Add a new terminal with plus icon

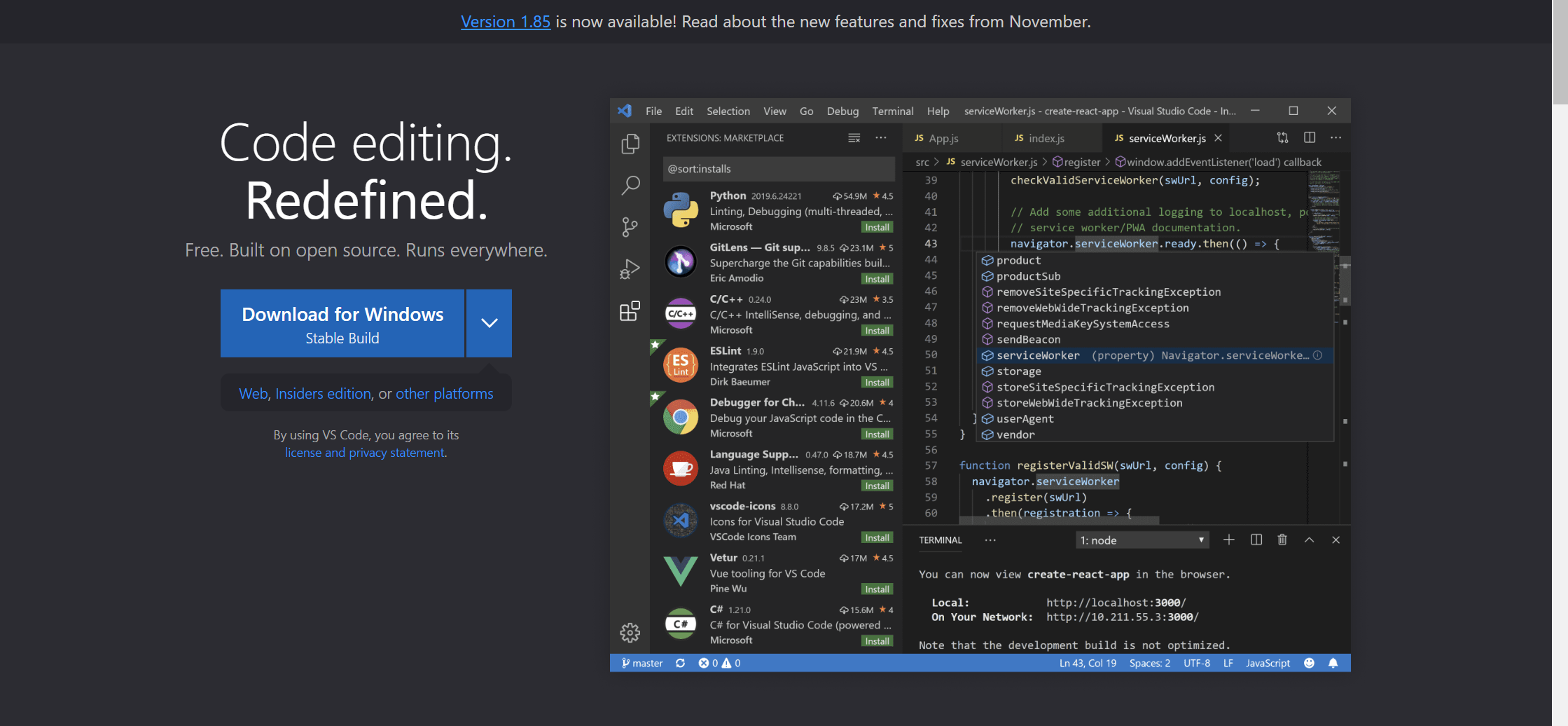click(x=1229, y=540)
